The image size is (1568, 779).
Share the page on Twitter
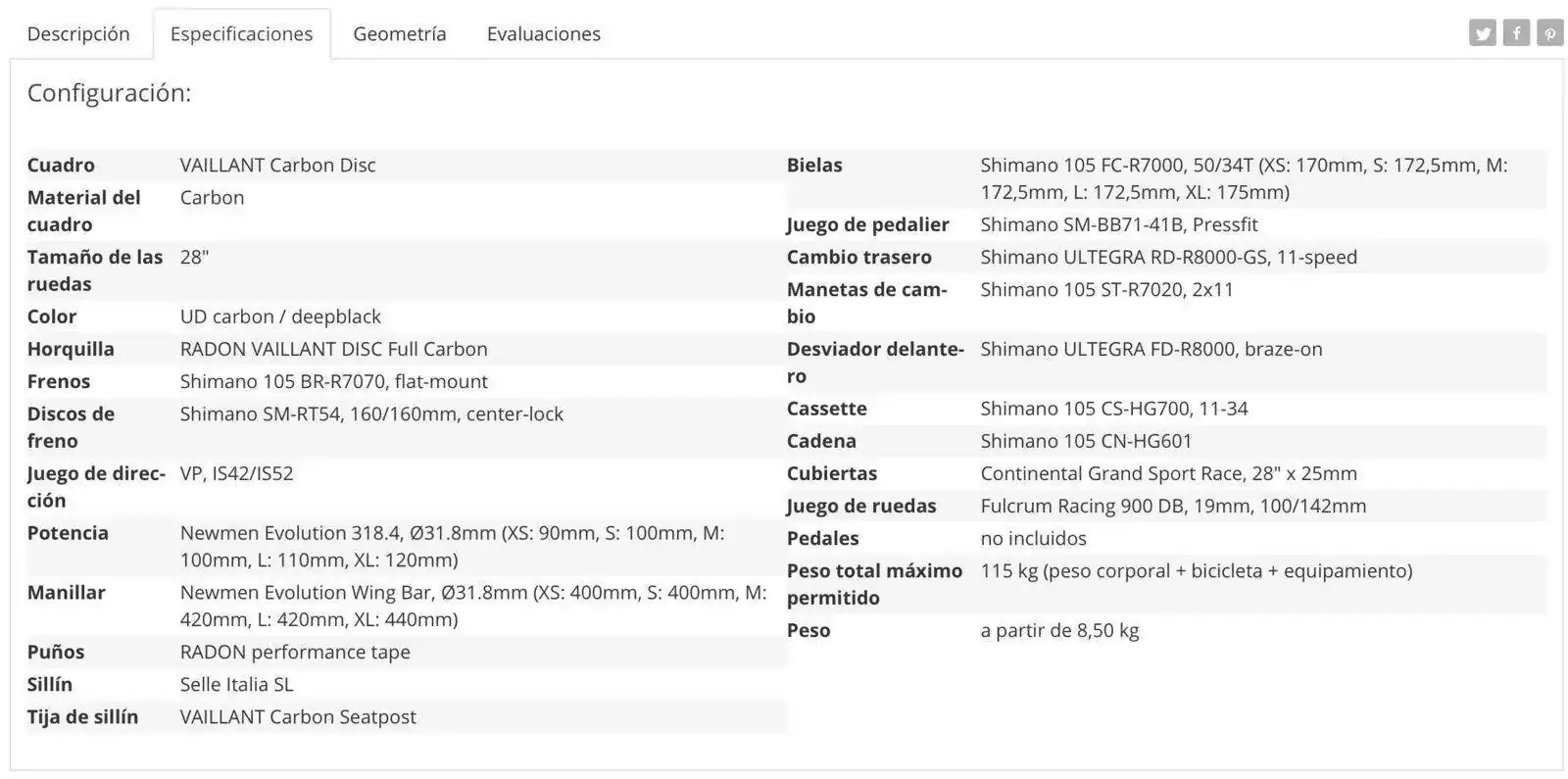[x=1482, y=33]
